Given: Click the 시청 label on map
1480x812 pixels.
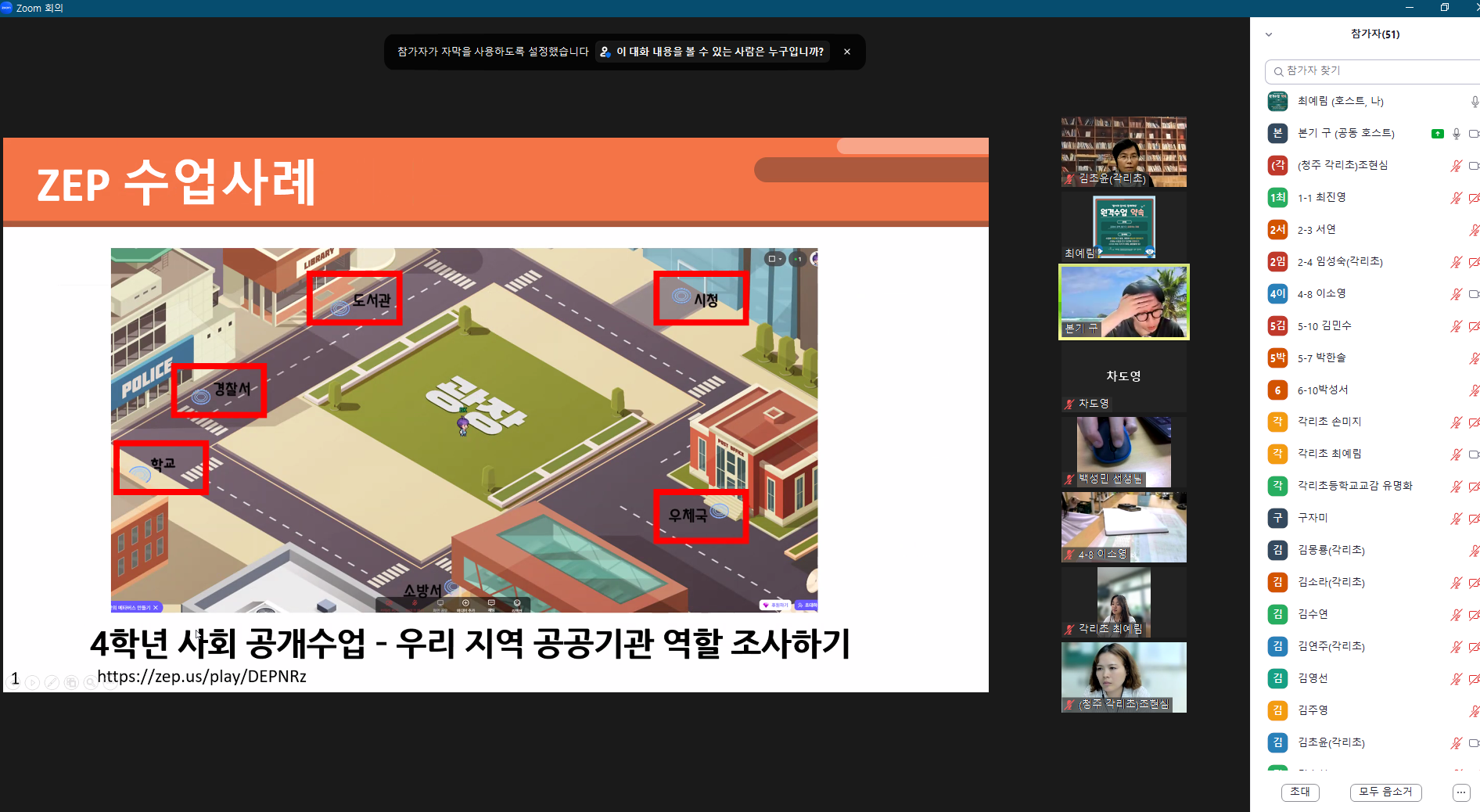Looking at the screenshot, I should pyautogui.click(x=706, y=300).
